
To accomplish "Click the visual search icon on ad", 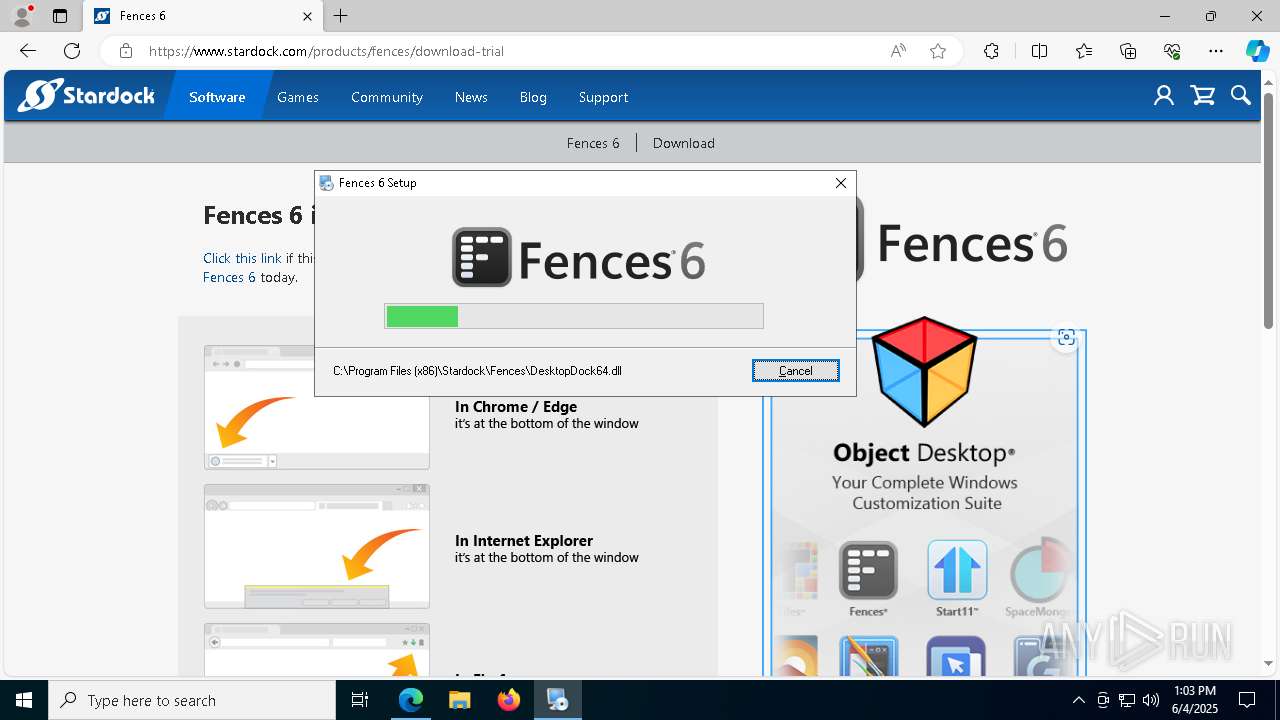I will click(1066, 337).
